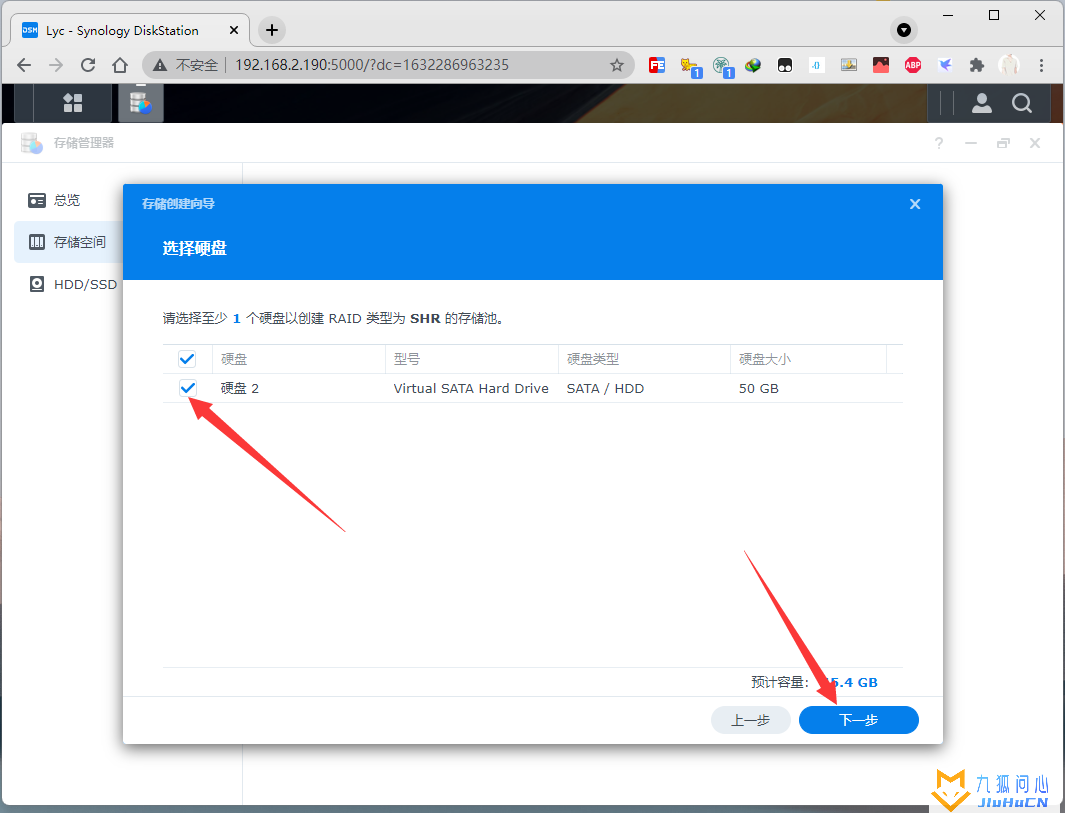Click the 型号 column header

pyautogui.click(x=471, y=359)
